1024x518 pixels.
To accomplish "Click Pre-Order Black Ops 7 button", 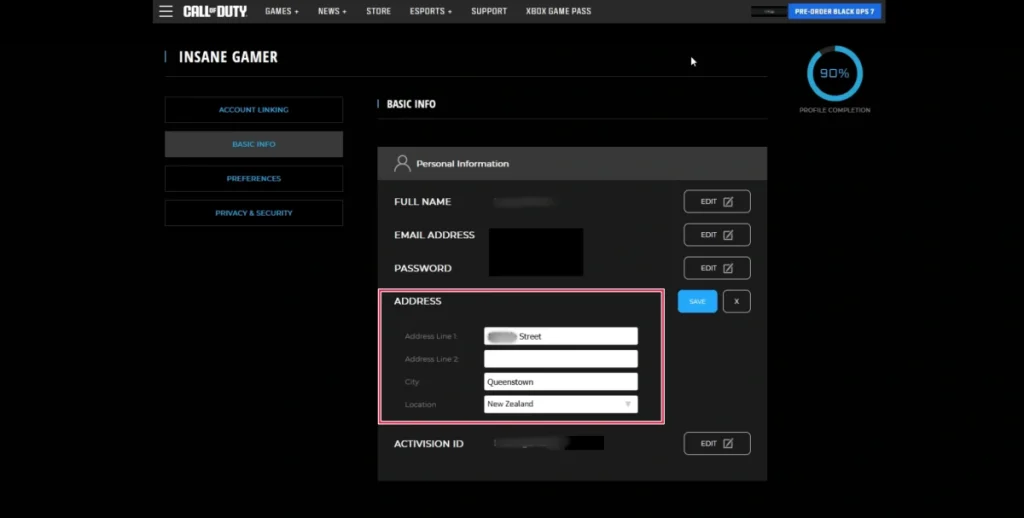I will [834, 11].
